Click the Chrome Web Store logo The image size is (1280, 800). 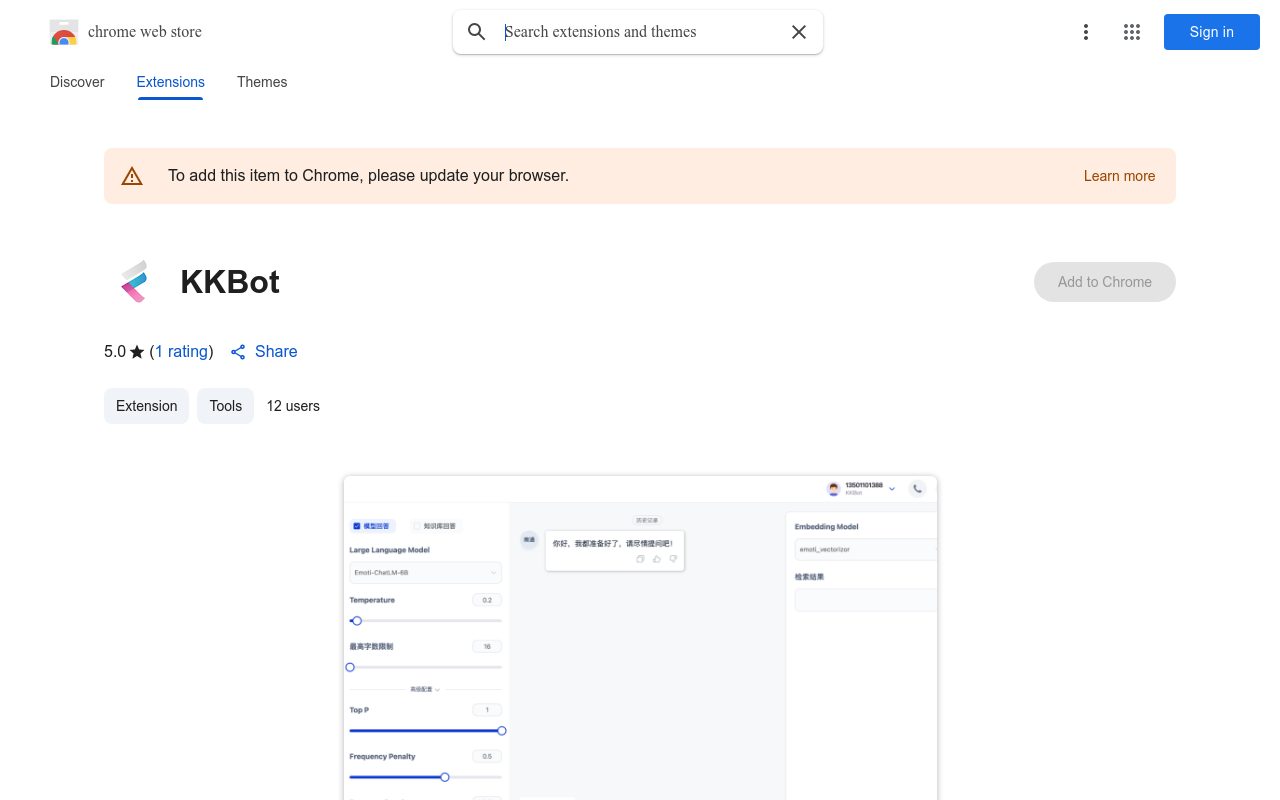pyautogui.click(x=64, y=32)
